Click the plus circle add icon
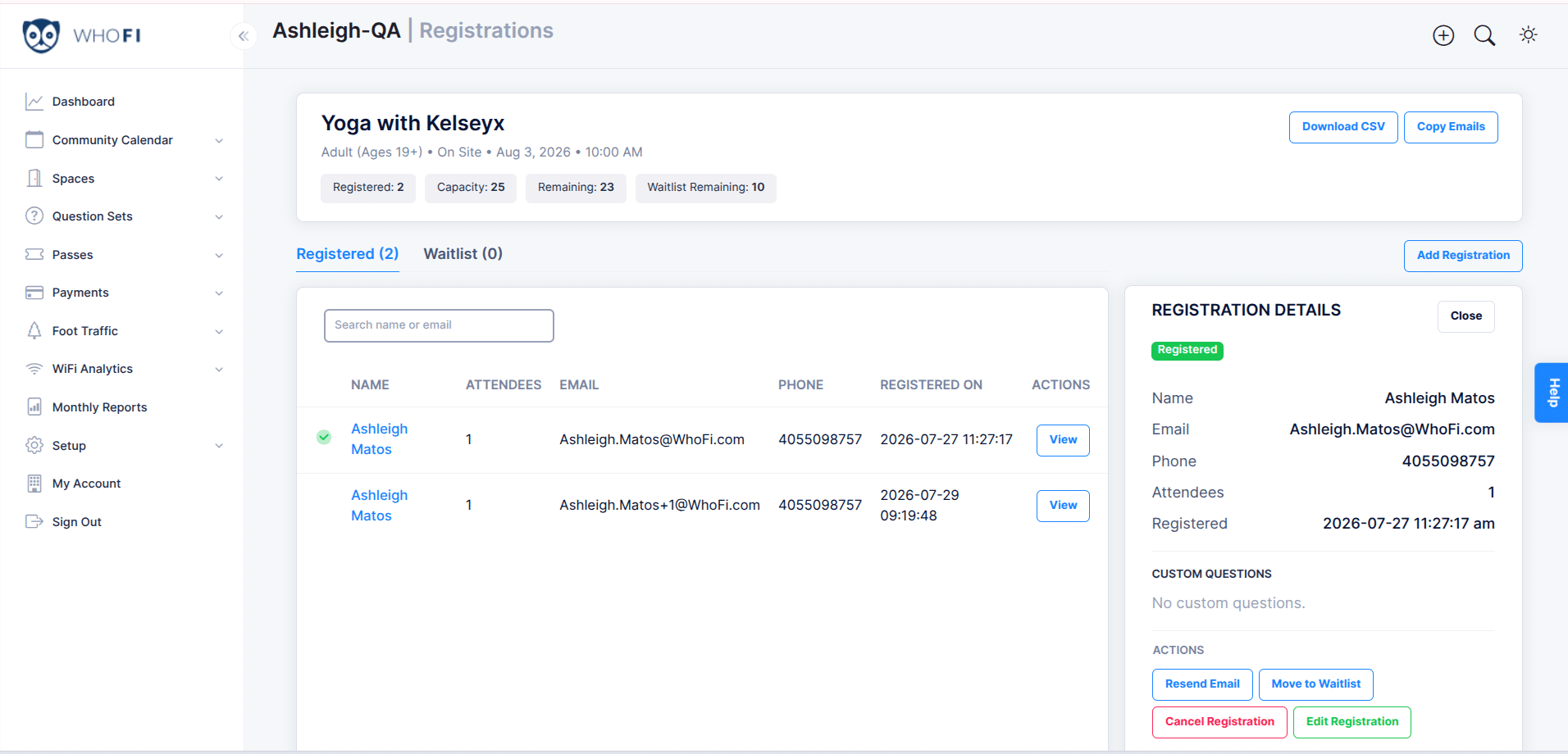The width and height of the screenshot is (1568, 754). pyautogui.click(x=1443, y=35)
